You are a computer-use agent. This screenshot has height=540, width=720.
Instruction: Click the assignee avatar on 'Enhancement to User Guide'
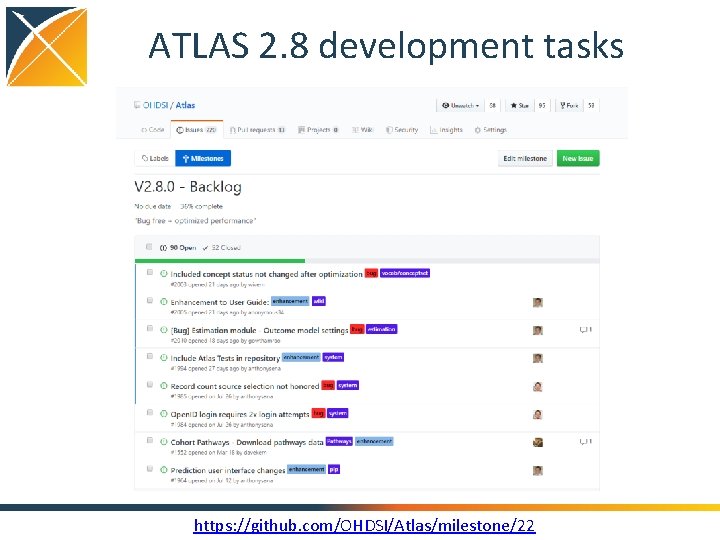click(538, 303)
